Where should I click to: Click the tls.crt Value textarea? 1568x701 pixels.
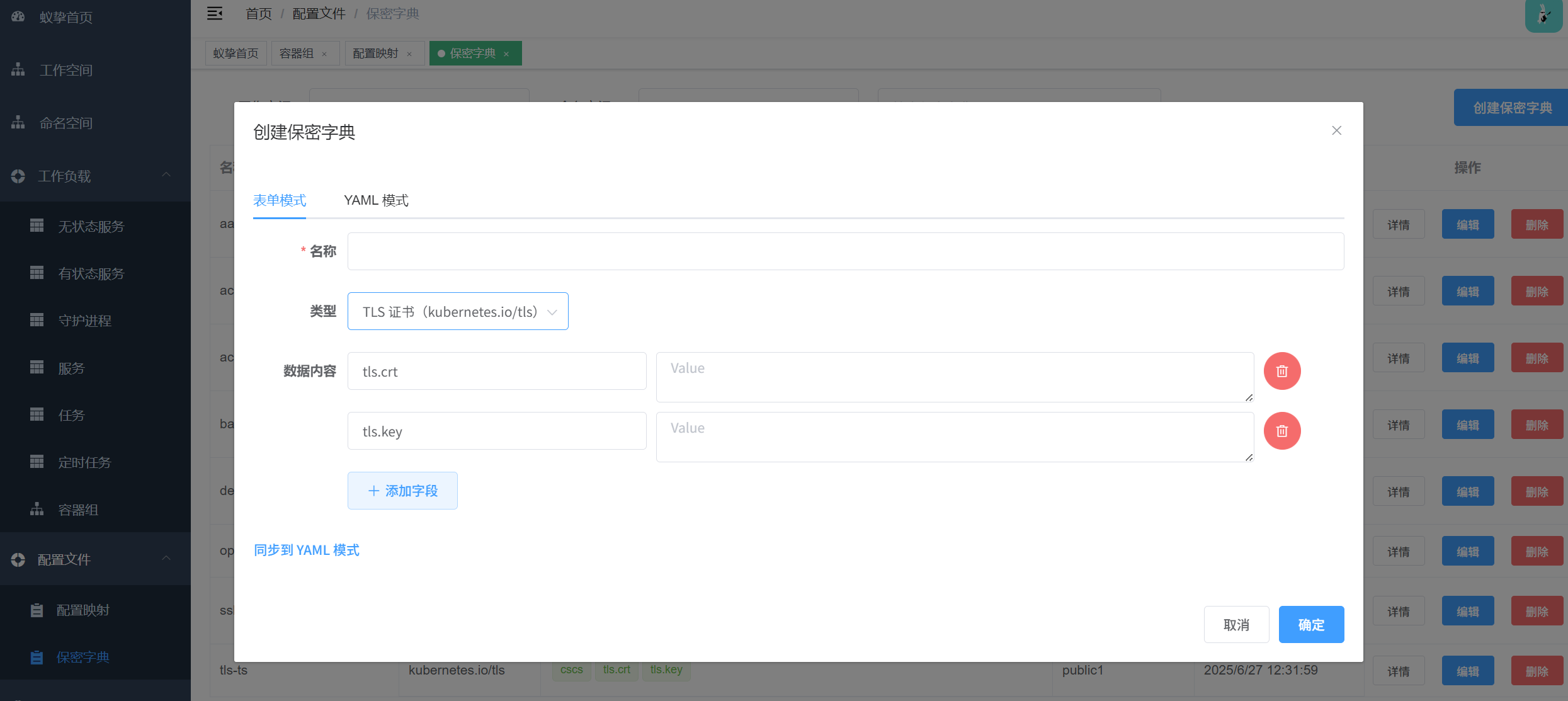(x=954, y=377)
